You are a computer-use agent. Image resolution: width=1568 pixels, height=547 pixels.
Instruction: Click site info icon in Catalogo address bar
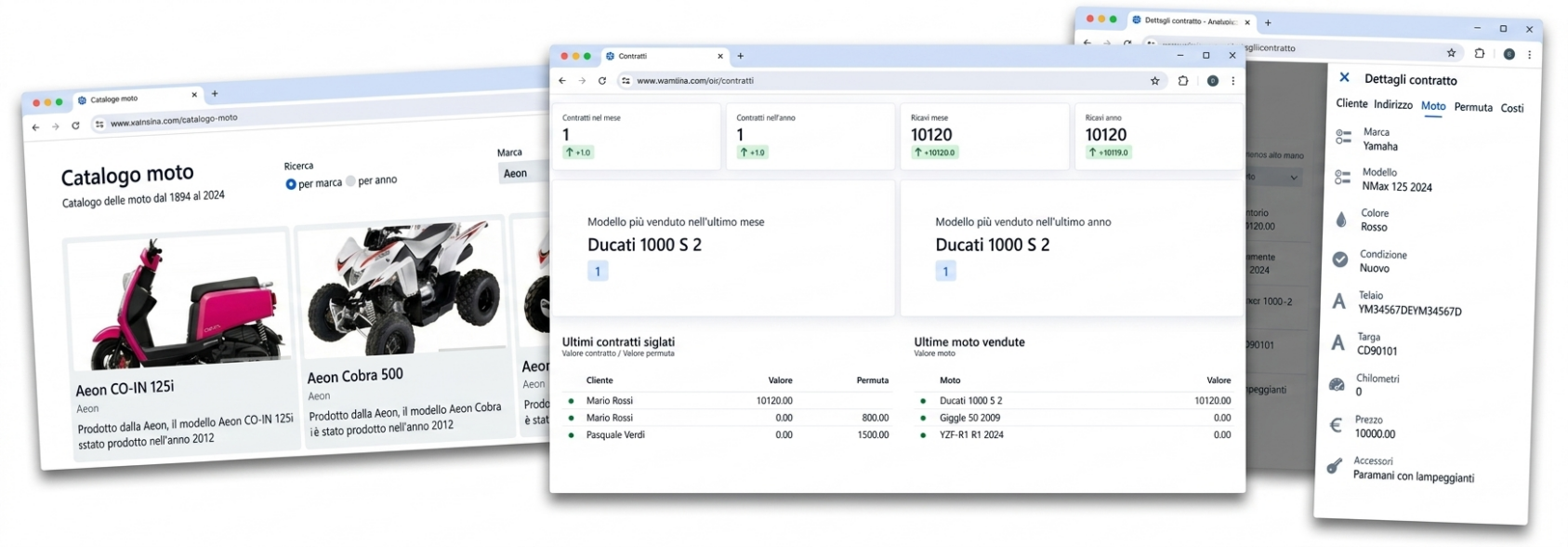tap(99, 124)
